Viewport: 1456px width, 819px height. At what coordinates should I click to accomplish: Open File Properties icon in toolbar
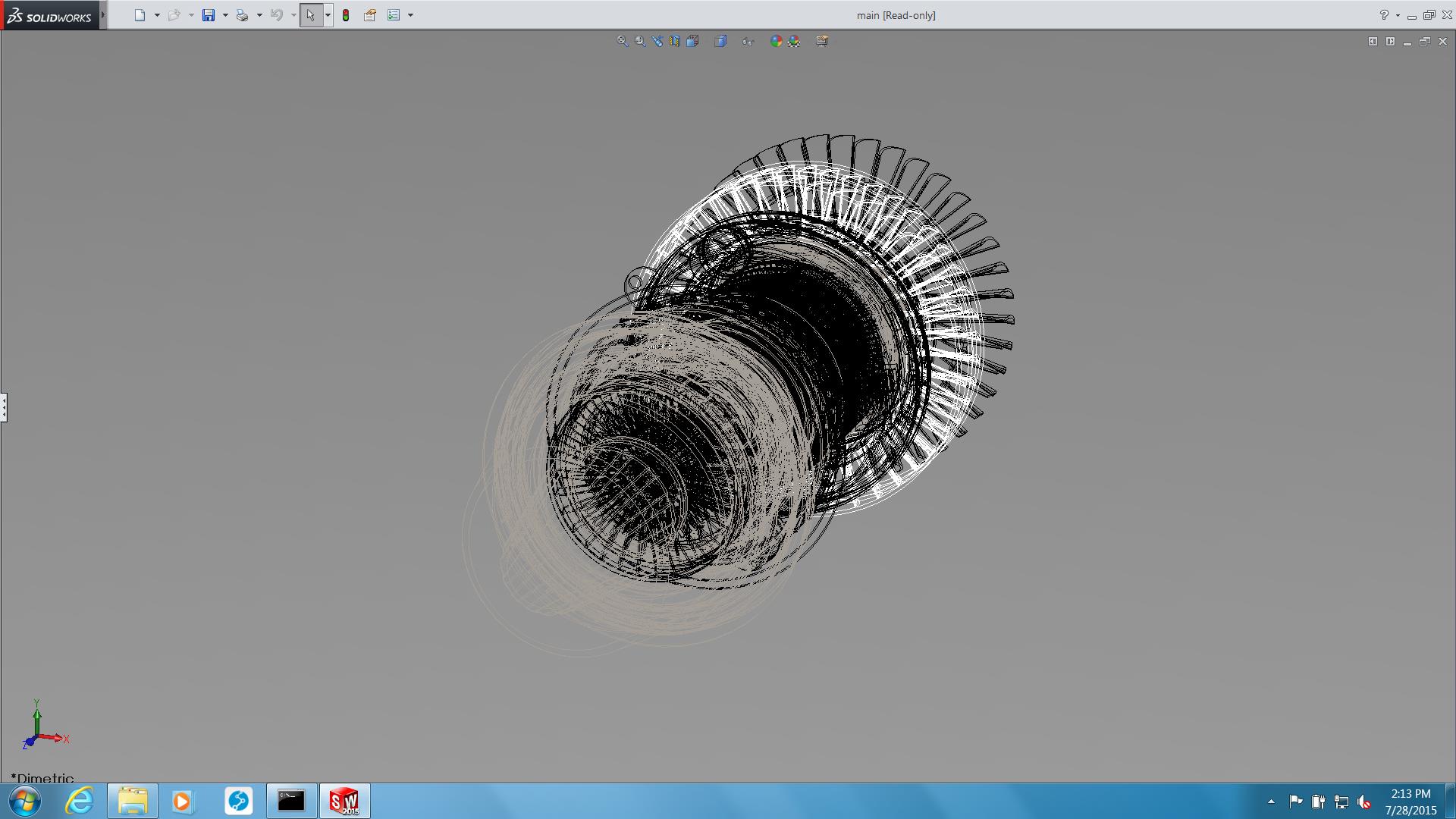pos(370,15)
